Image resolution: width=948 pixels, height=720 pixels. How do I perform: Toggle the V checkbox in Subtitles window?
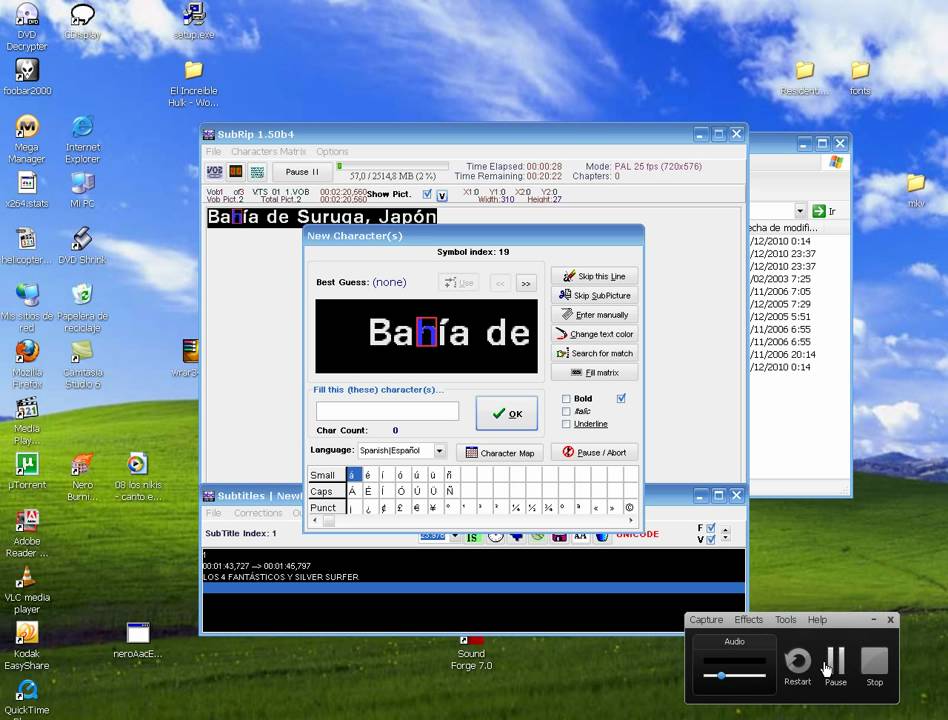point(711,539)
